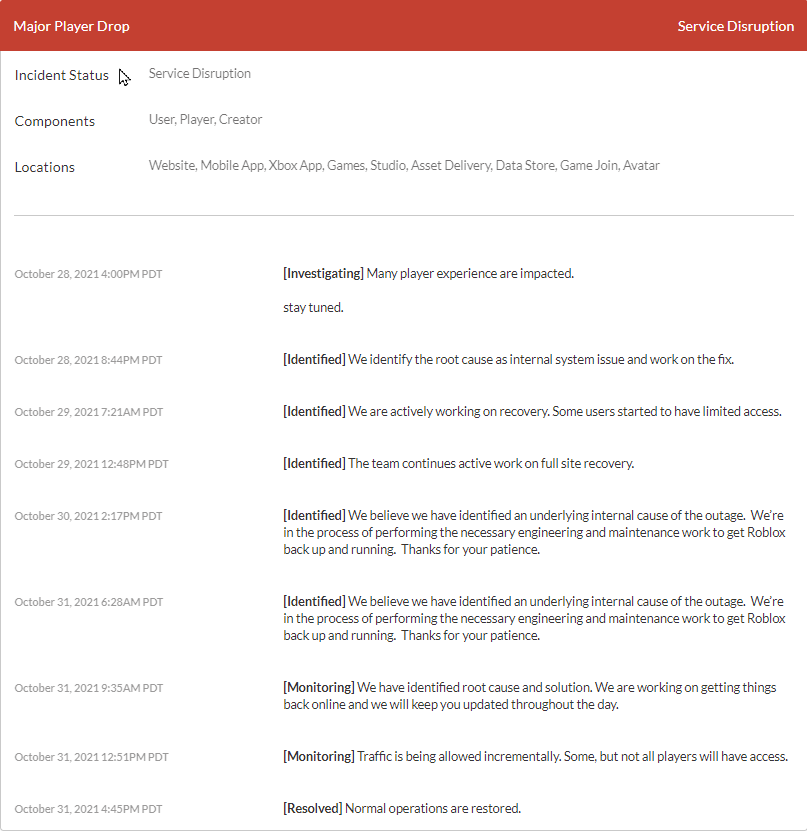The width and height of the screenshot is (807, 831).
Task: Click the October 28, 2021 8:44PM PDT timestamp
Action: [x=88, y=360]
